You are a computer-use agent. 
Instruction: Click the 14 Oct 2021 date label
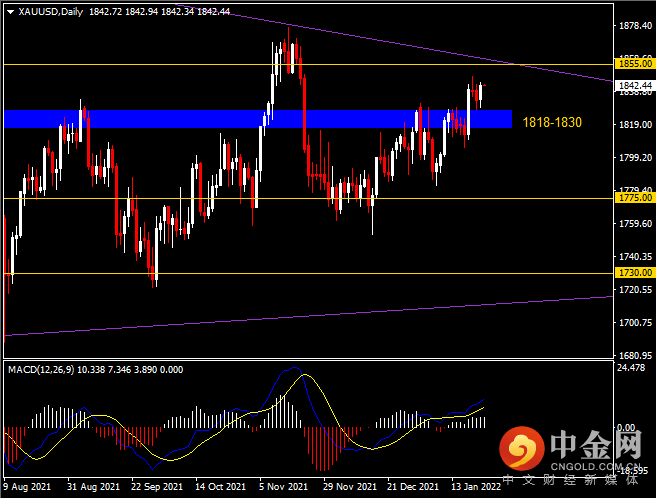[x=220, y=487]
